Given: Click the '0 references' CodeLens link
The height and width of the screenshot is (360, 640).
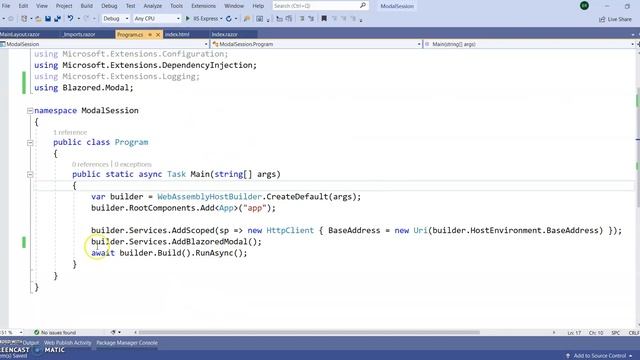Looking at the screenshot, I should pyautogui.click(x=90, y=164).
